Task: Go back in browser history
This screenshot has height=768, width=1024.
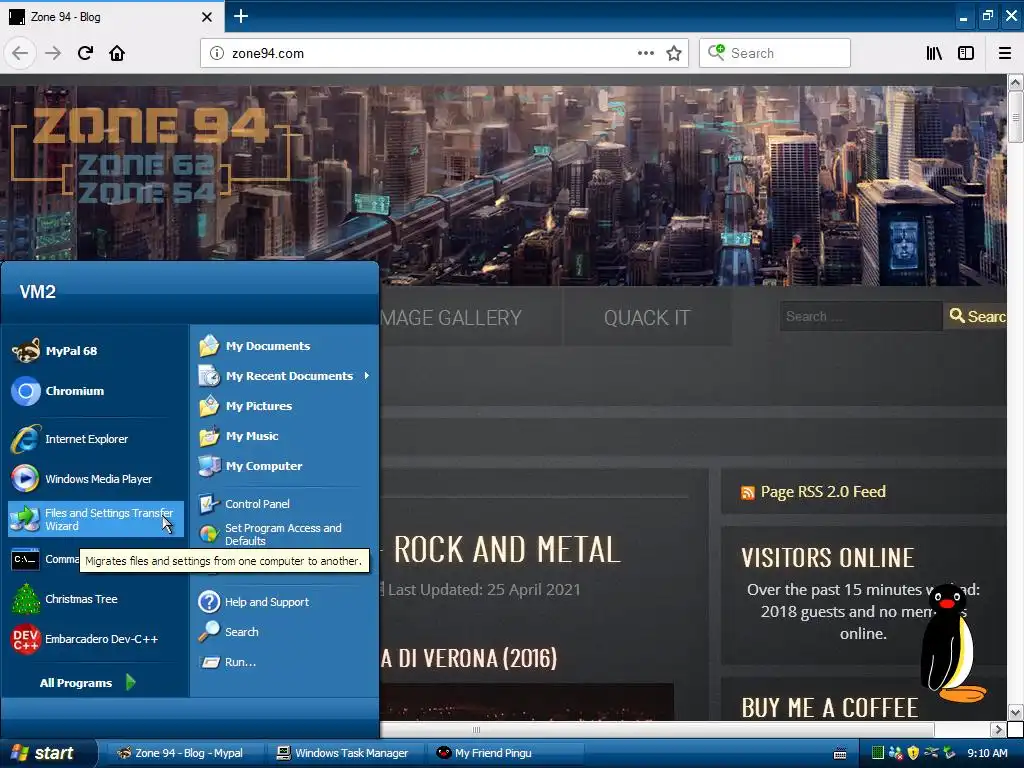Action: (20, 53)
